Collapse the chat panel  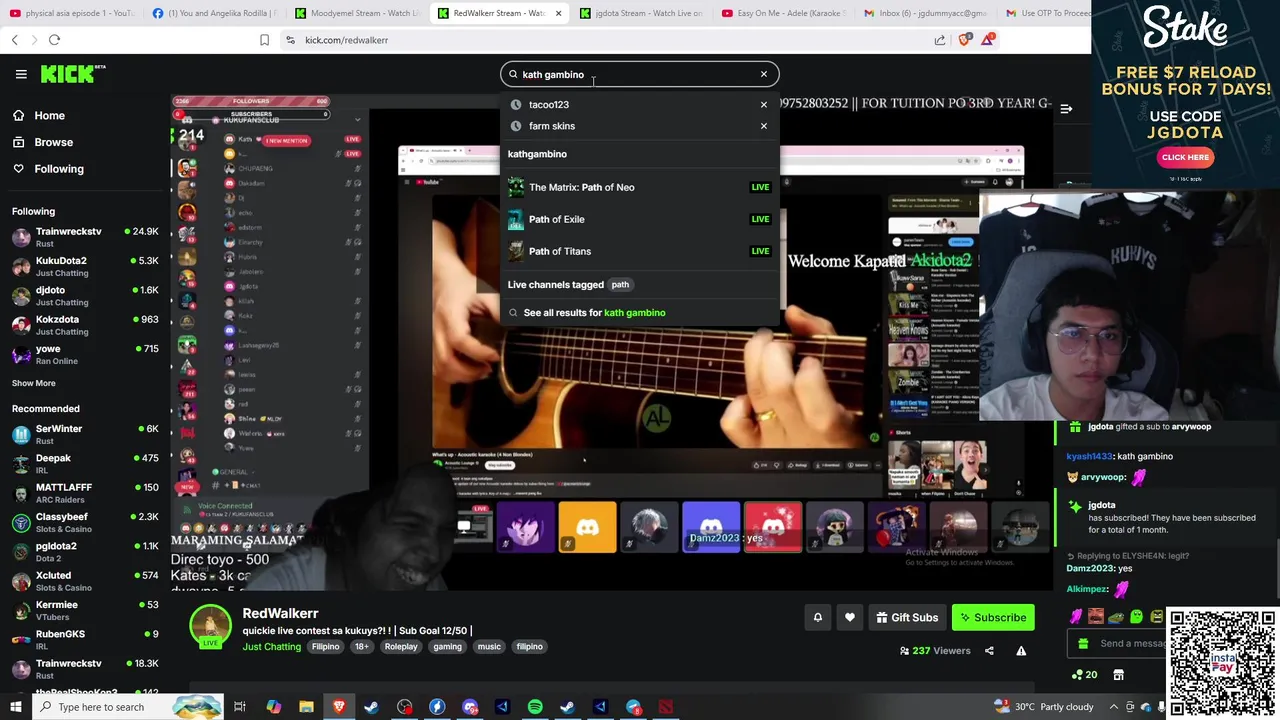[x=1066, y=109]
